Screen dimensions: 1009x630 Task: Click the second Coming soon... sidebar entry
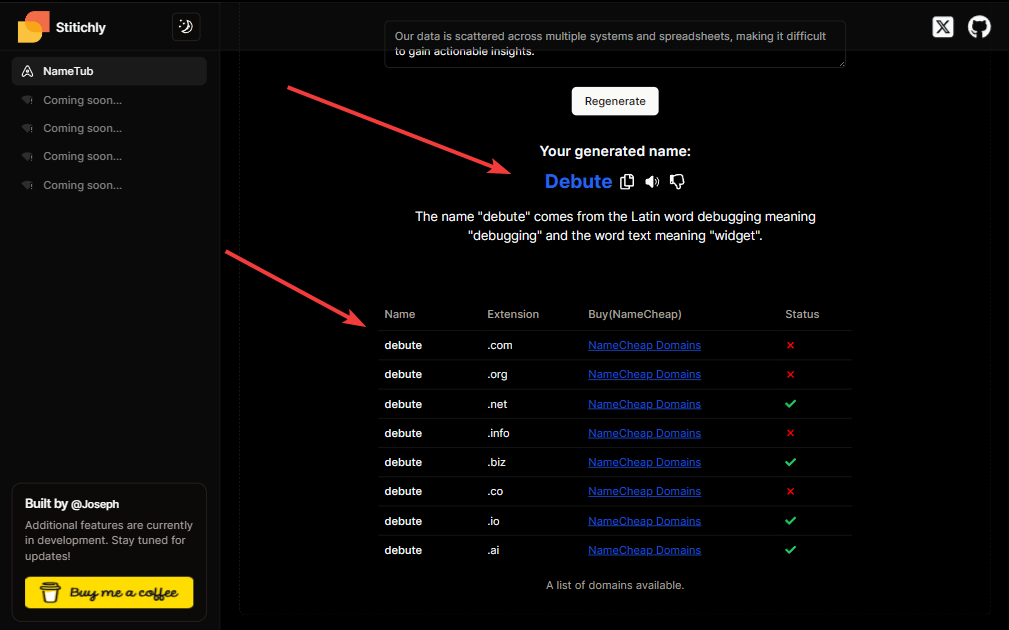82,129
